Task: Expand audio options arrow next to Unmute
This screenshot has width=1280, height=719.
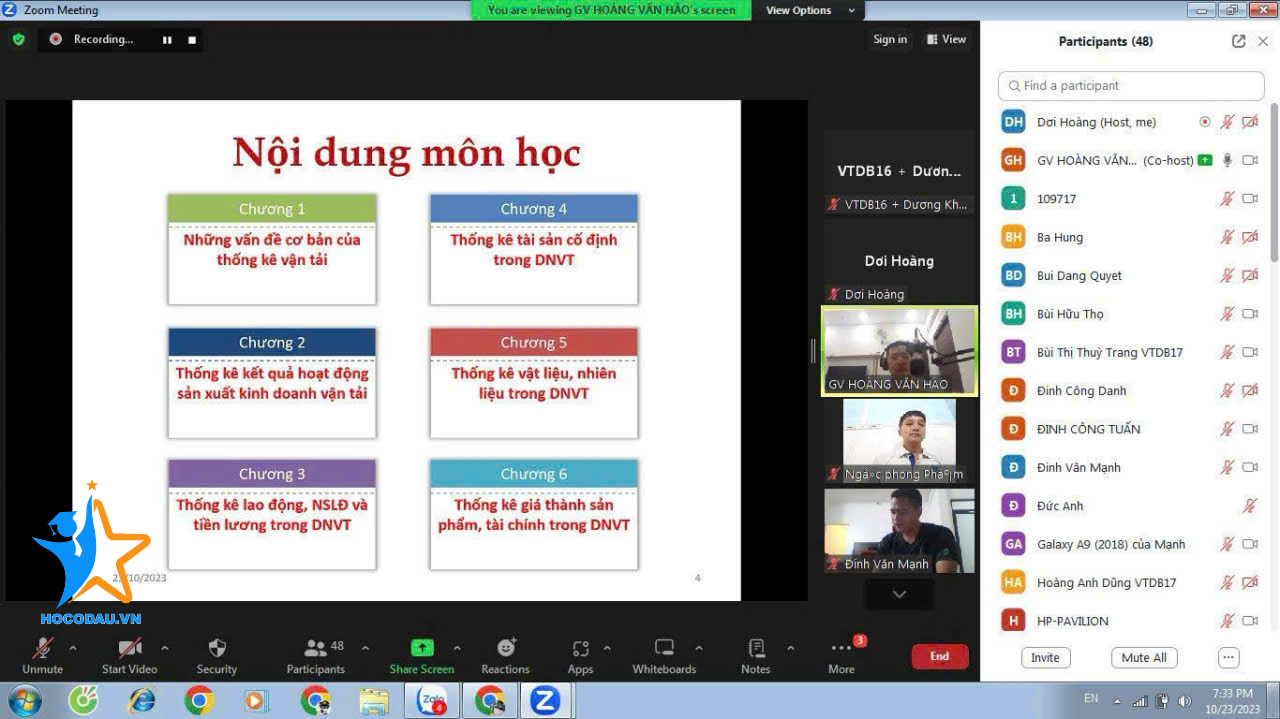Action: [x=73, y=648]
